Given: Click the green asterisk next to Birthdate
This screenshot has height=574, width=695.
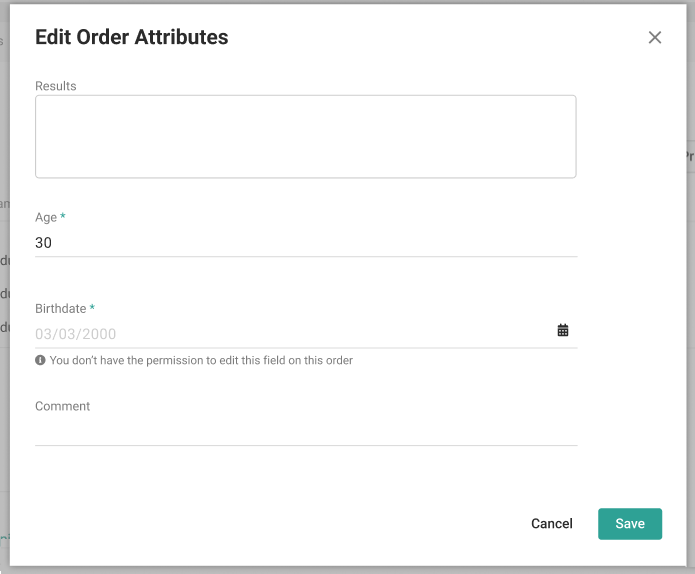Looking at the screenshot, I should pyautogui.click(x=92, y=309).
